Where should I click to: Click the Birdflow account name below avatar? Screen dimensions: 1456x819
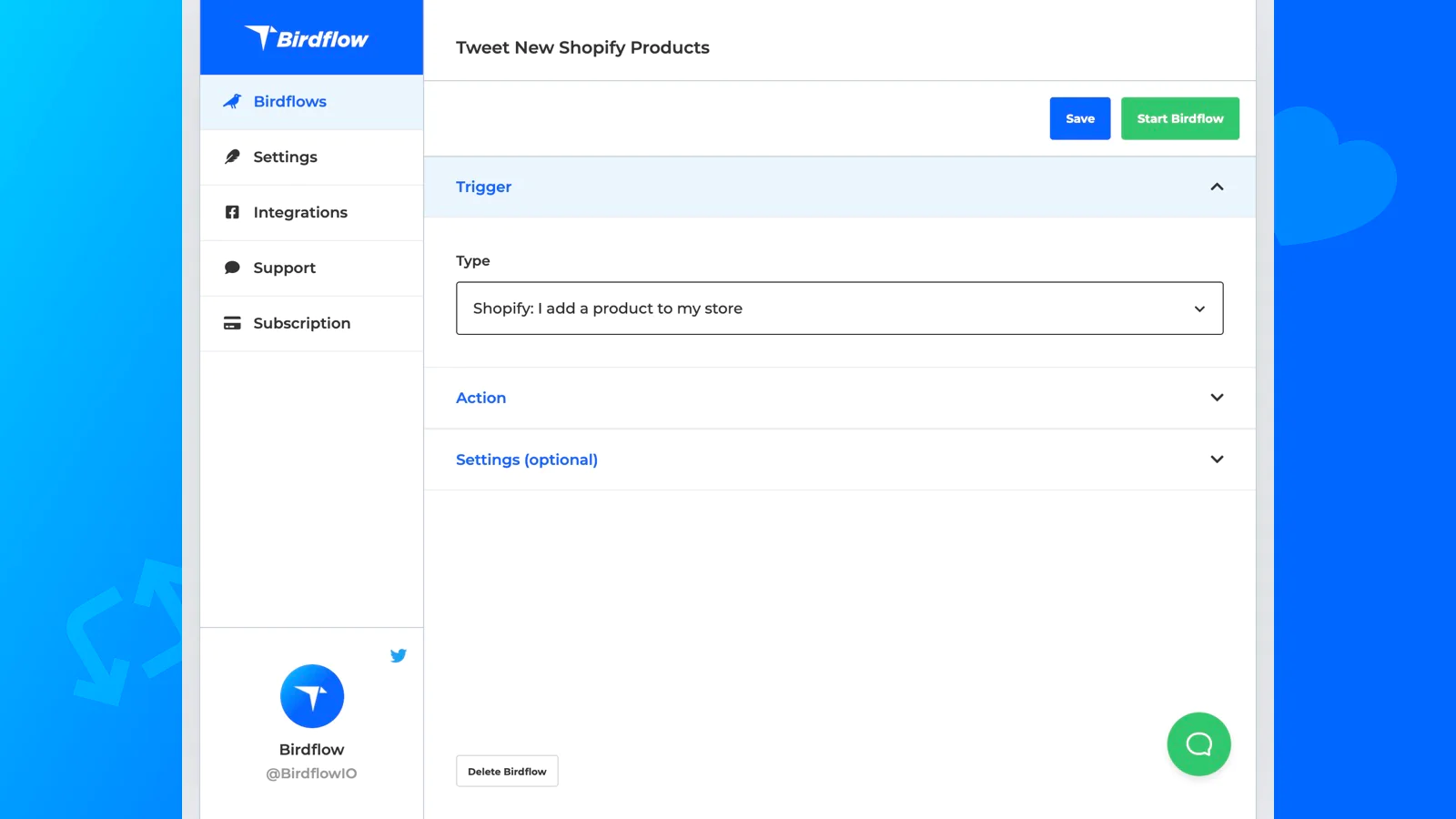click(x=311, y=750)
